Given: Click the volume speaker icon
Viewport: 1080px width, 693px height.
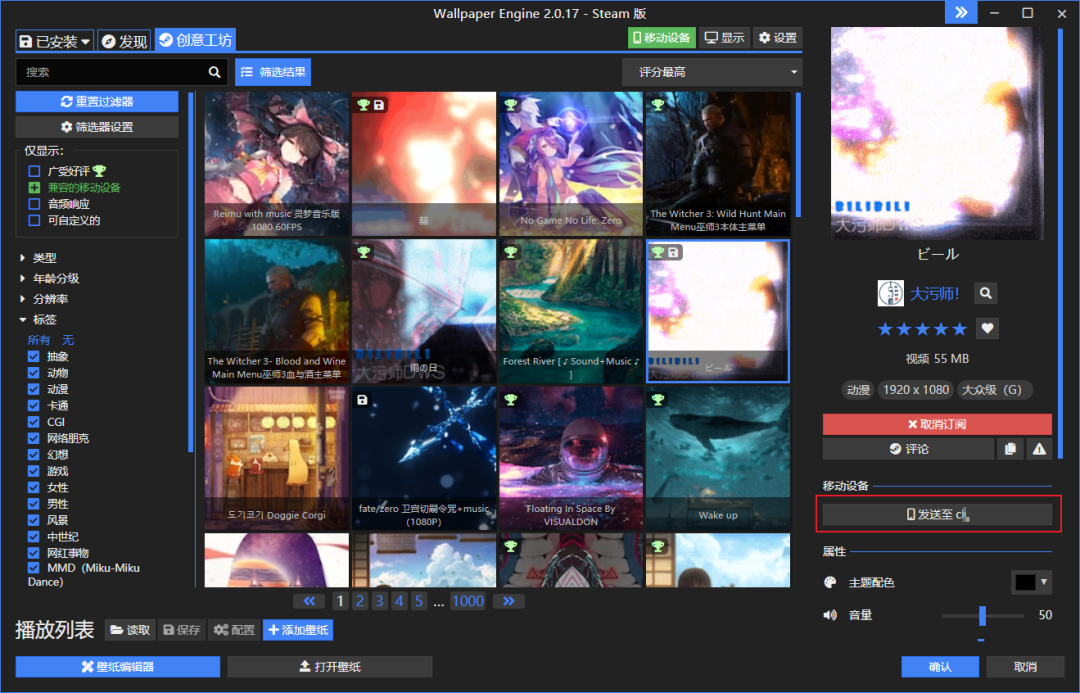Looking at the screenshot, I should [x=830, y=615].
